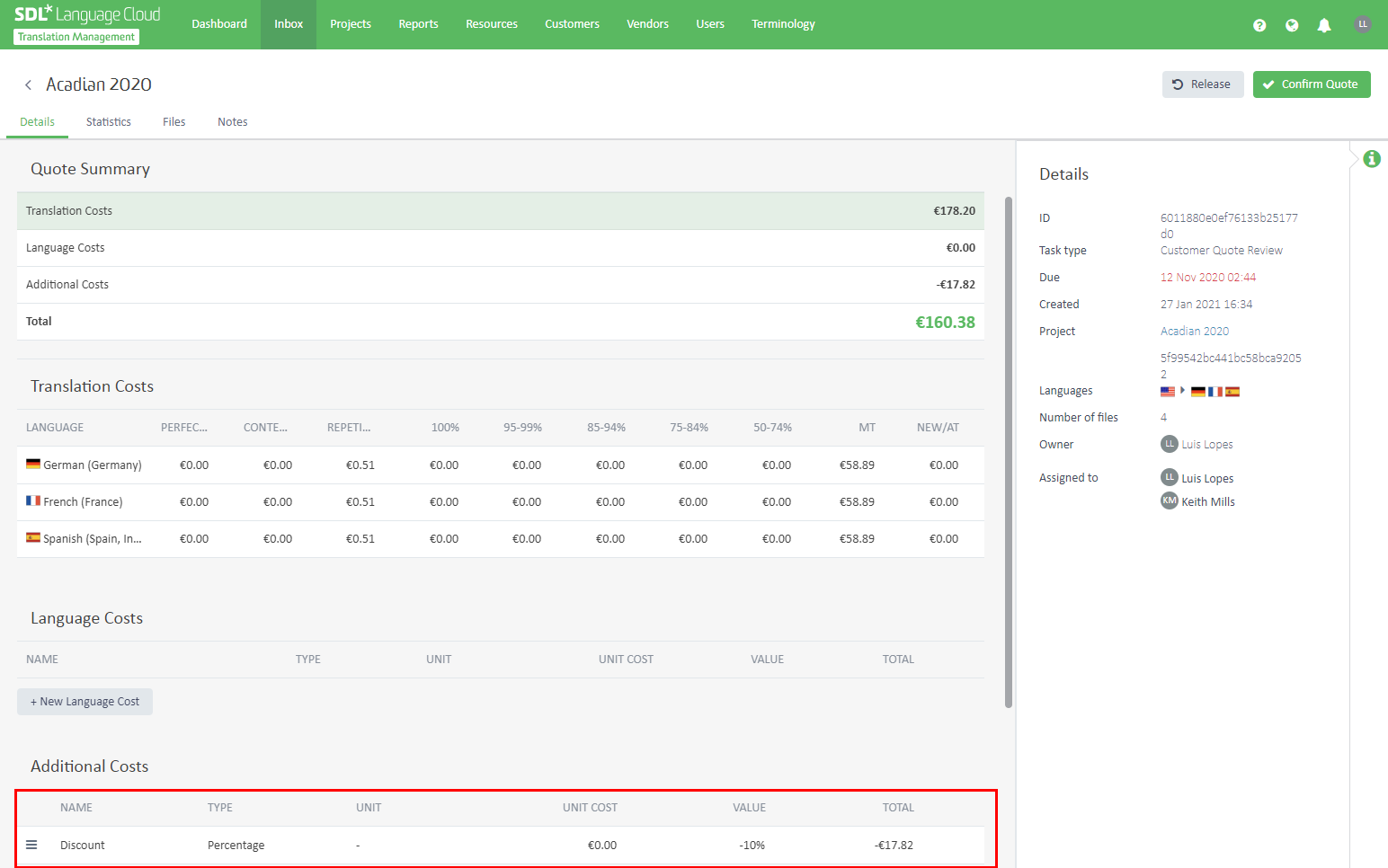Click Customer Quote Review task type
This screenshot has height=868, width=1388.
[x=1222, y=251]
